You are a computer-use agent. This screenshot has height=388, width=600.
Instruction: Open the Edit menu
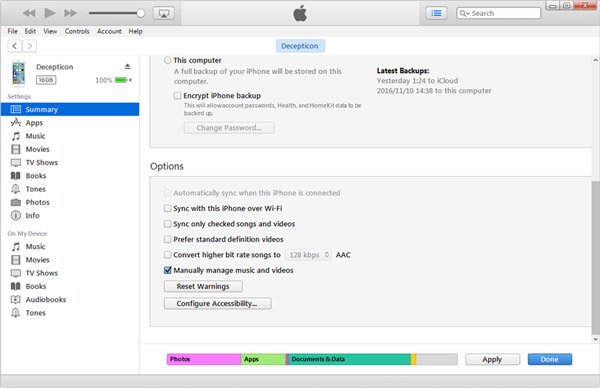point(30,31)
